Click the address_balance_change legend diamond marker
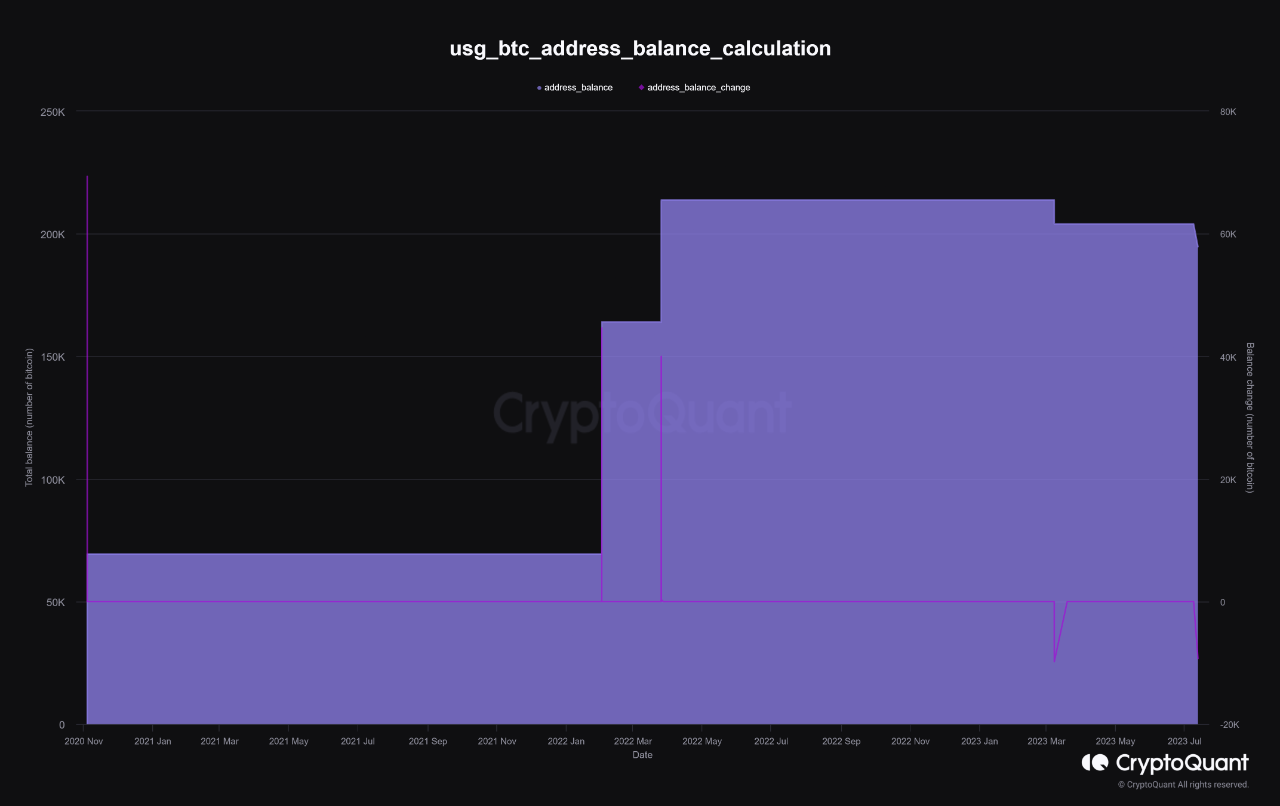The image size is (1280, 806). pos(641,87)
